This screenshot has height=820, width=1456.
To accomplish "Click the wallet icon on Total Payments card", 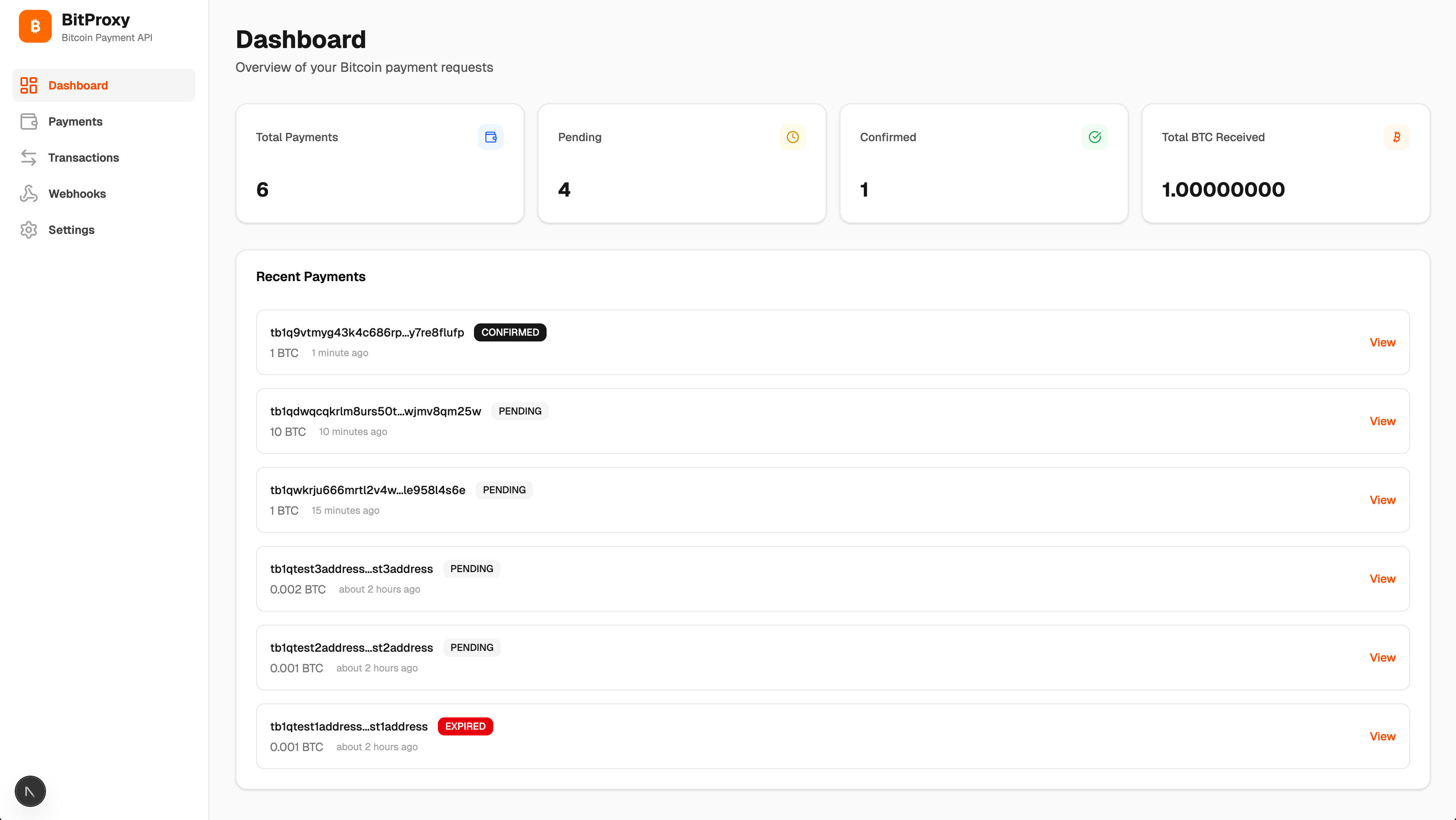I will tap(491, 137).
